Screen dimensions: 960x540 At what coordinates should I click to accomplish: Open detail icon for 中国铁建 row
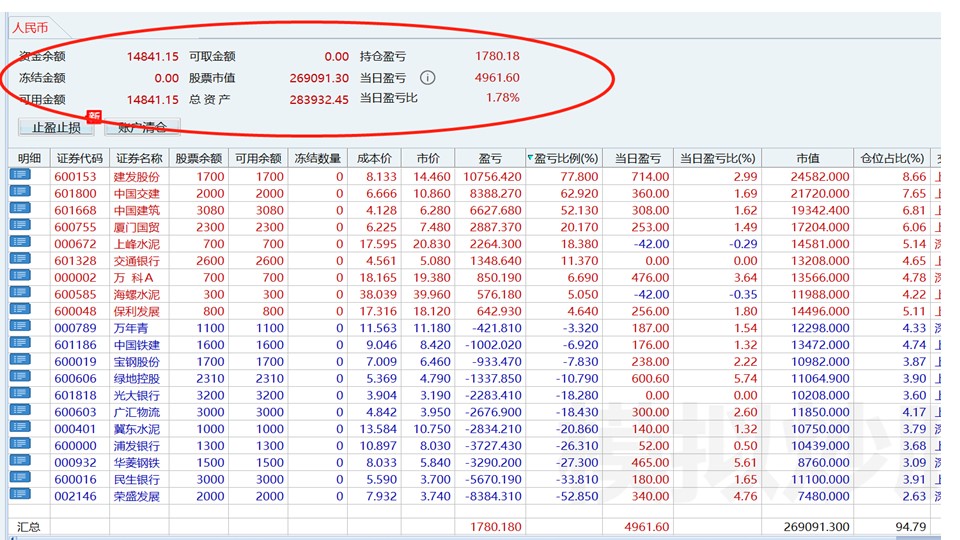pyautogui.click(x=20, y=343)
